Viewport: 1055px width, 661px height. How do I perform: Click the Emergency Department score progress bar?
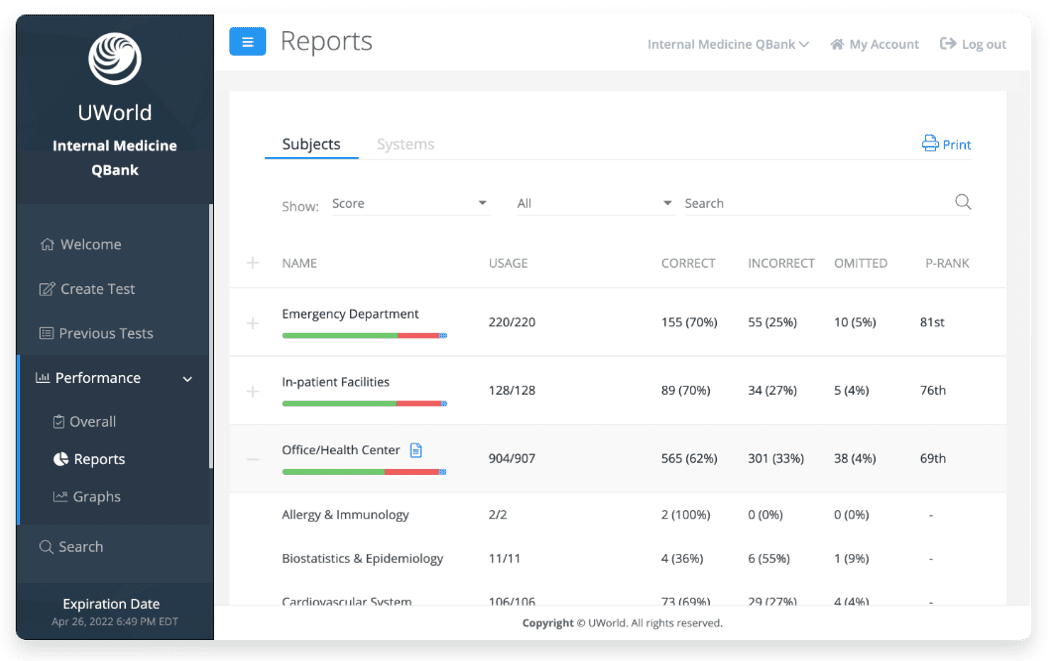[x=364, y=335]
